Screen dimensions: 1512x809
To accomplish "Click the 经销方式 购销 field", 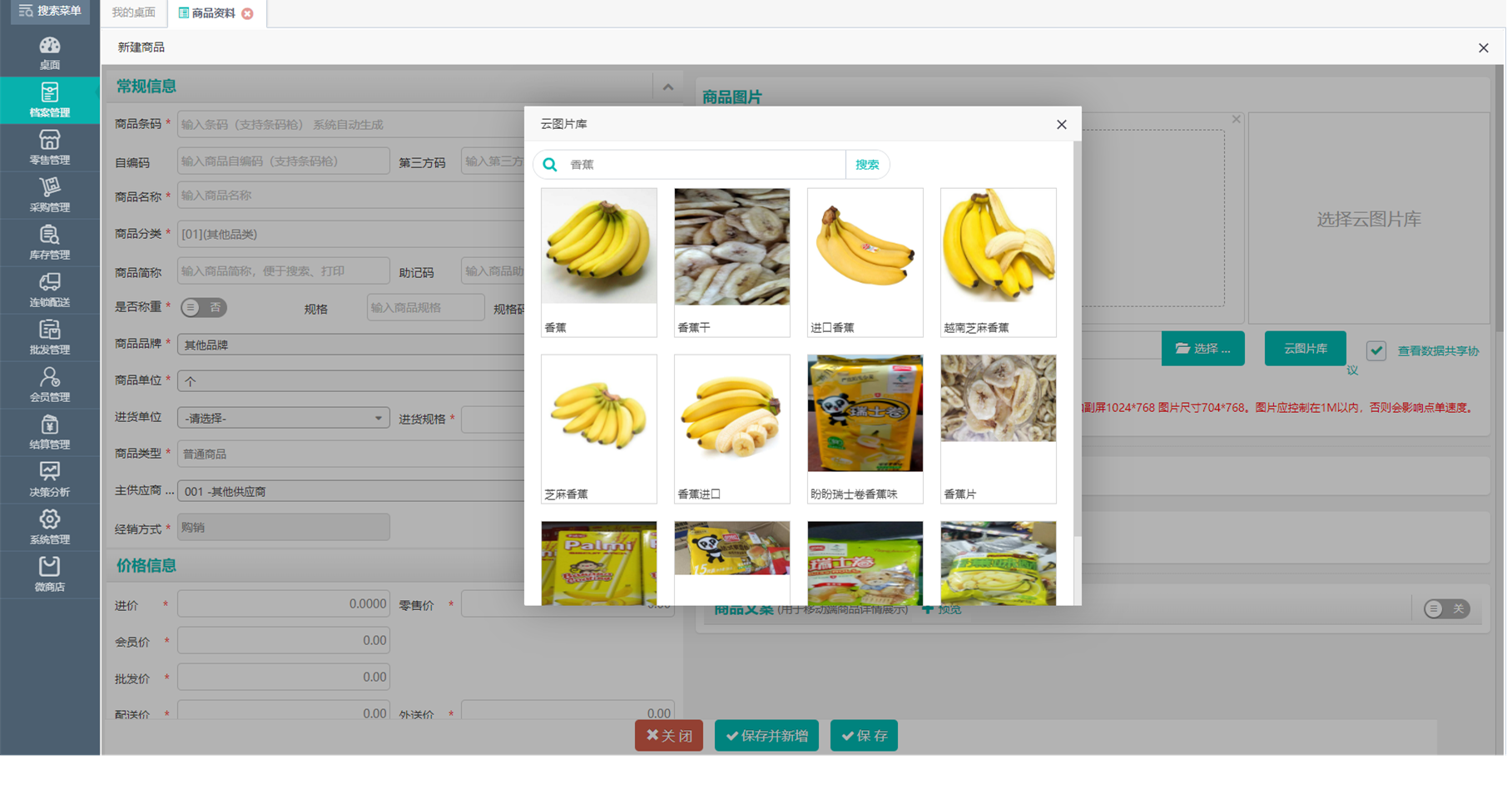I will click(283, 527).
